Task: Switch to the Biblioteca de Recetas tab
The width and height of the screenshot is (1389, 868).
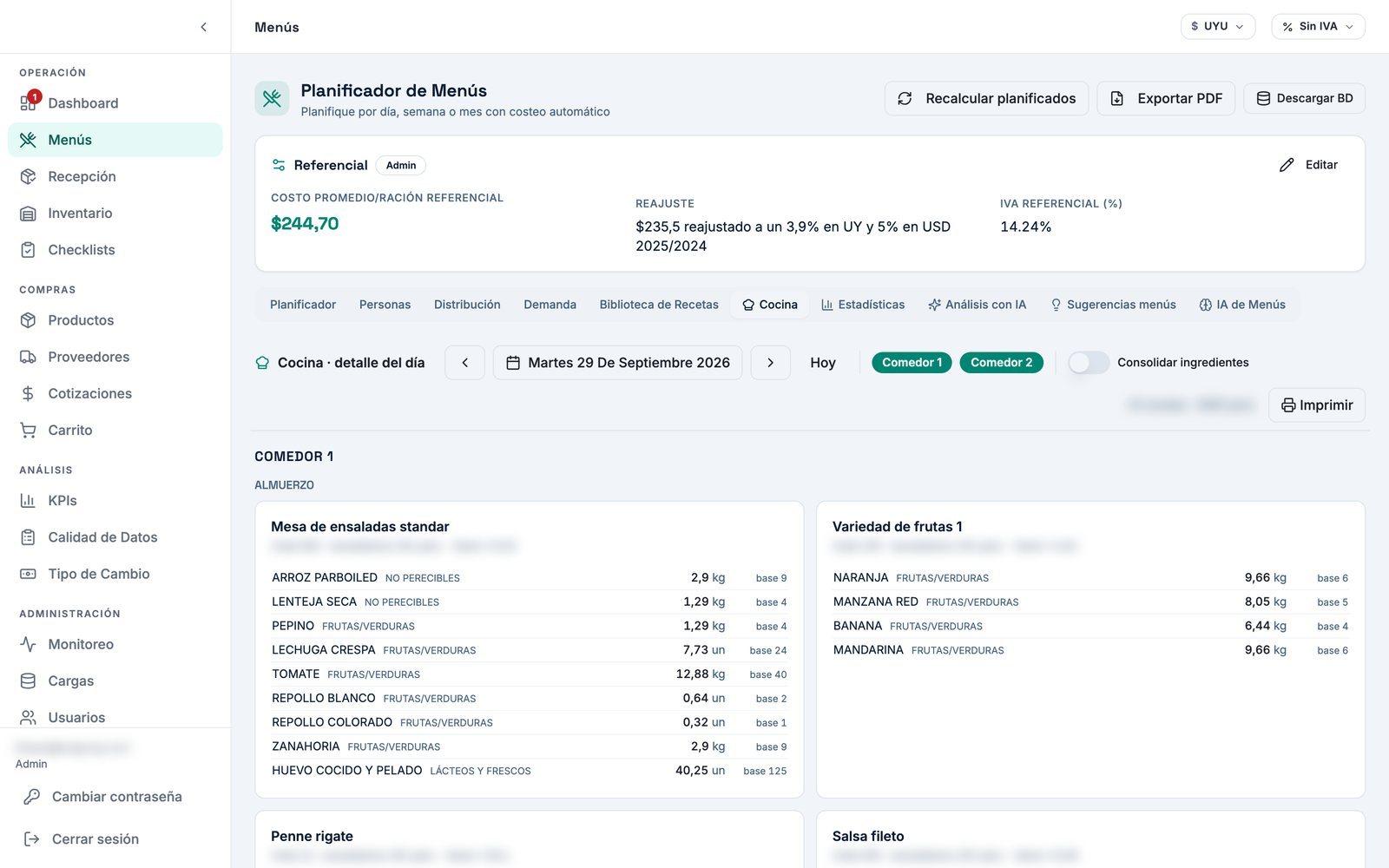Action: tap(659, 305)
